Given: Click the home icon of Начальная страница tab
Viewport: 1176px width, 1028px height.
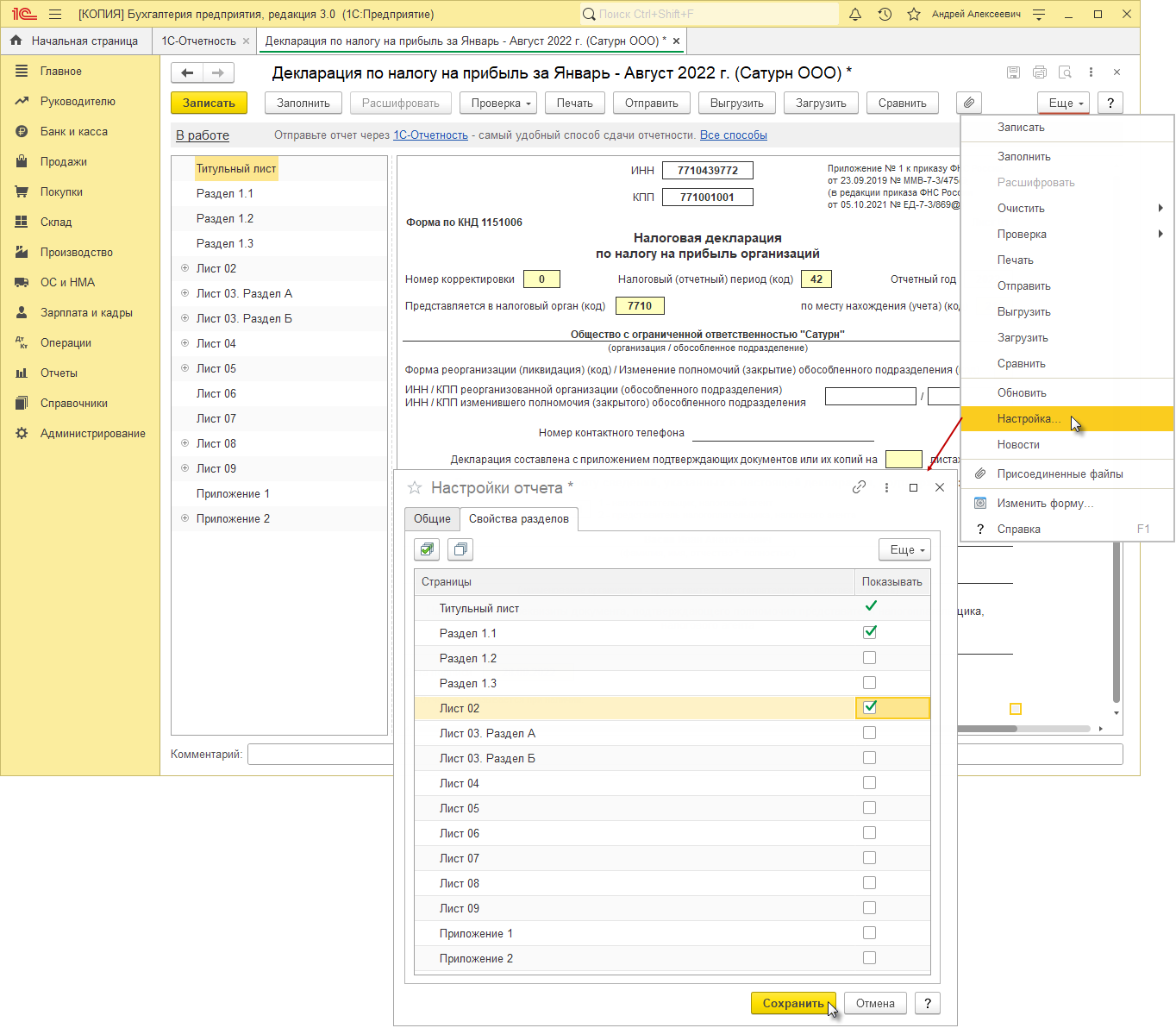Looking at the screenshot, I should tap(16, 41).
